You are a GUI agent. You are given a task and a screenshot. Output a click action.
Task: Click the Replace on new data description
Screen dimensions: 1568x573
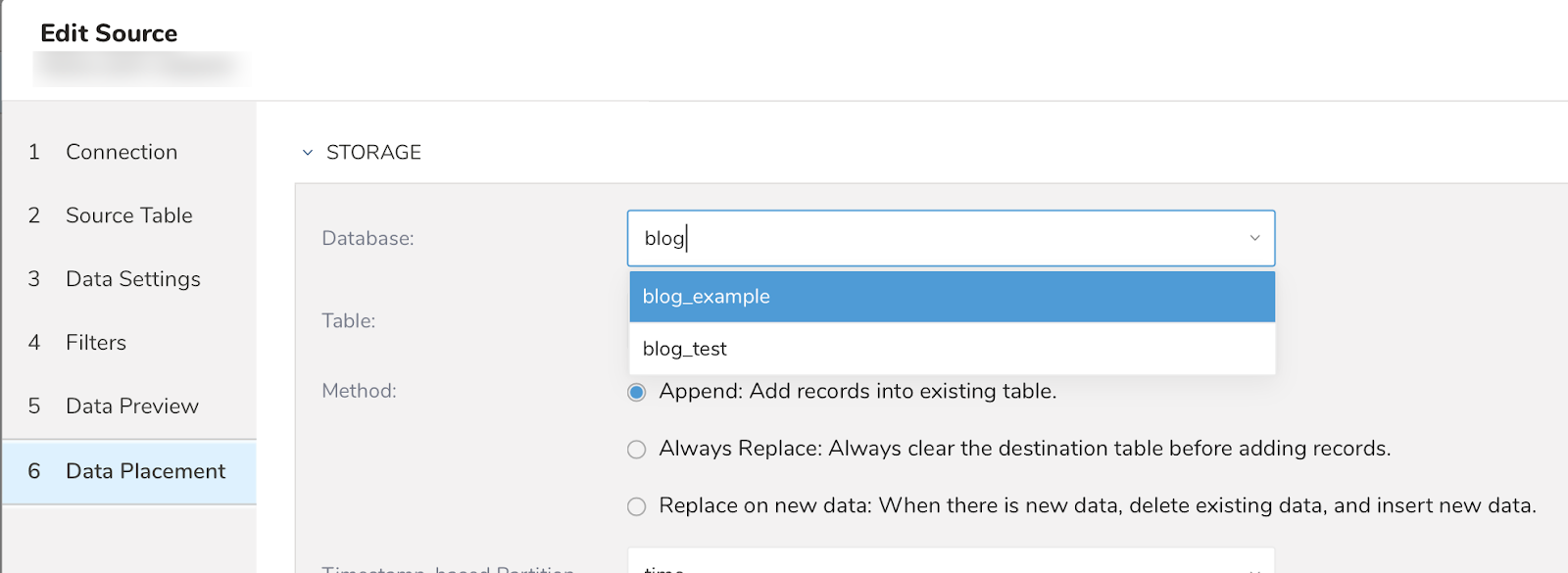click(1097, 505)
